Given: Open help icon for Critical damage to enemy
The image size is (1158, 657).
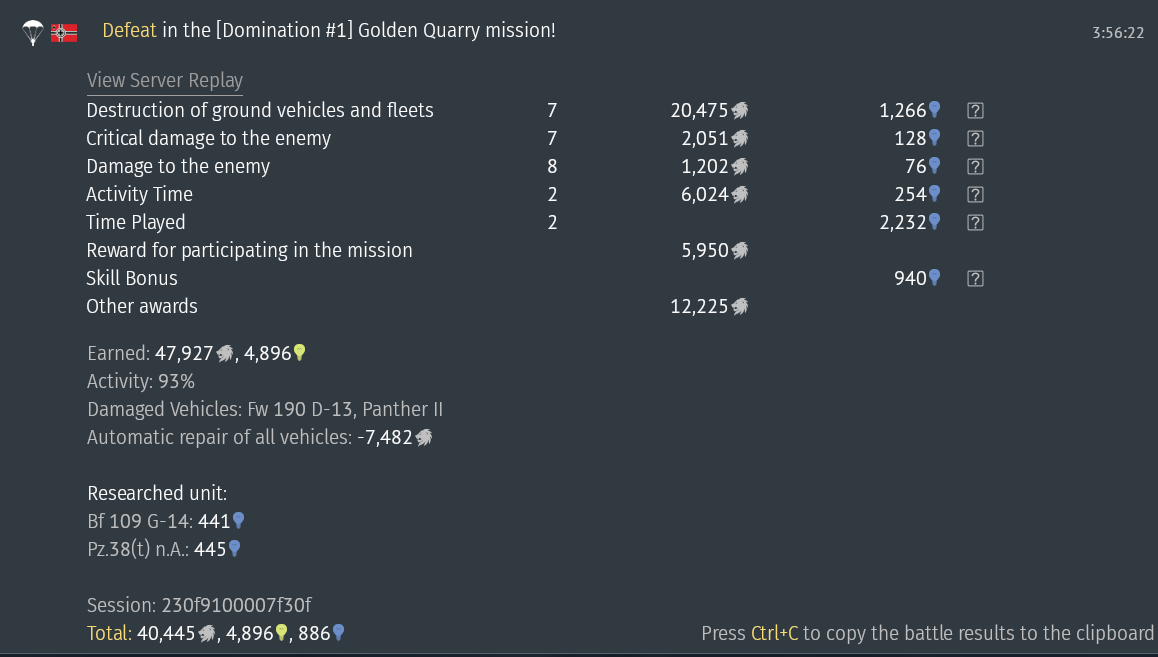Looking at the screenshot, I should coord(975,139).
